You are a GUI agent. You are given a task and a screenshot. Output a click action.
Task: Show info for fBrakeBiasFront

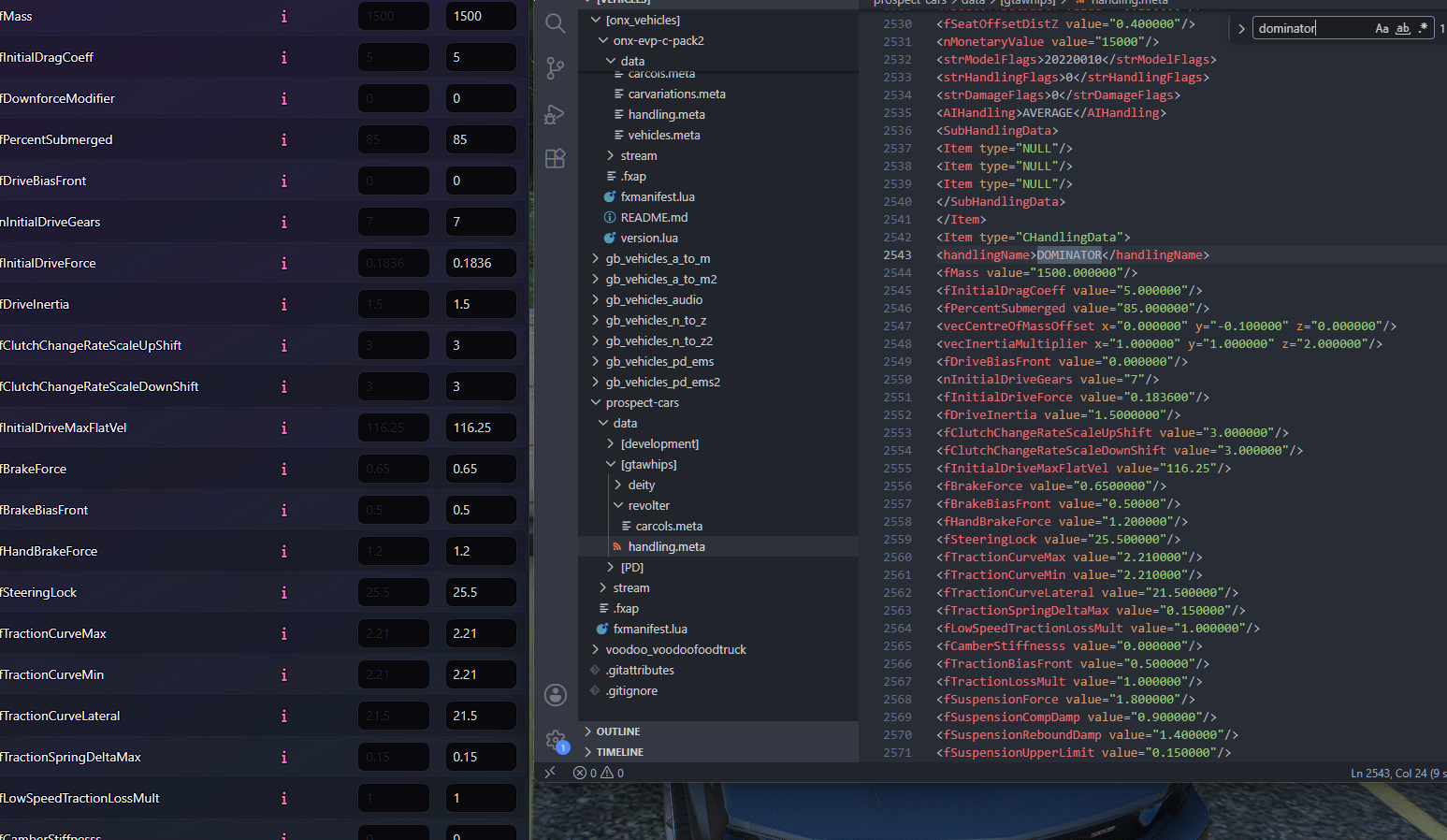point(284,510)
